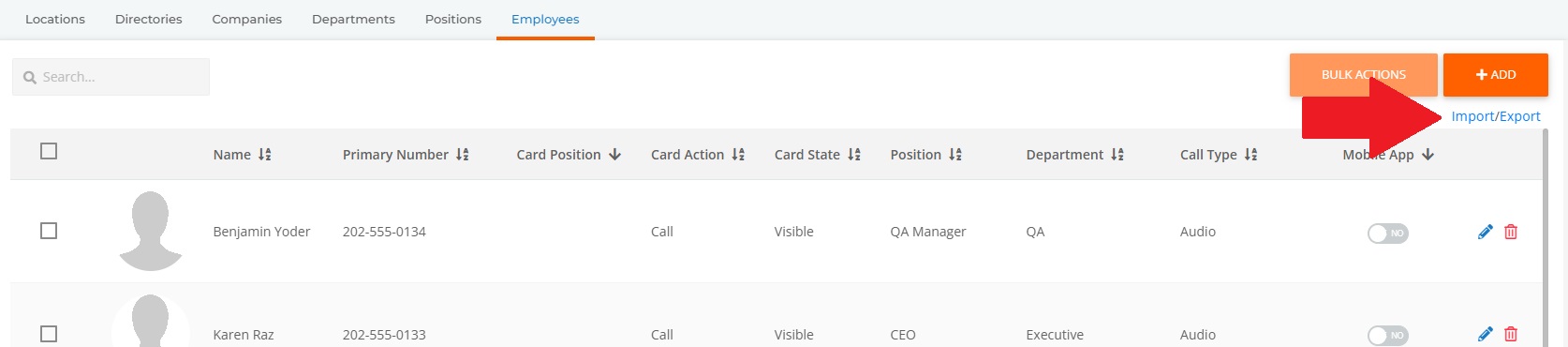Open the Import/Export link
1568x347 pixels.
pyautogui.click(x=1496, y=116)
